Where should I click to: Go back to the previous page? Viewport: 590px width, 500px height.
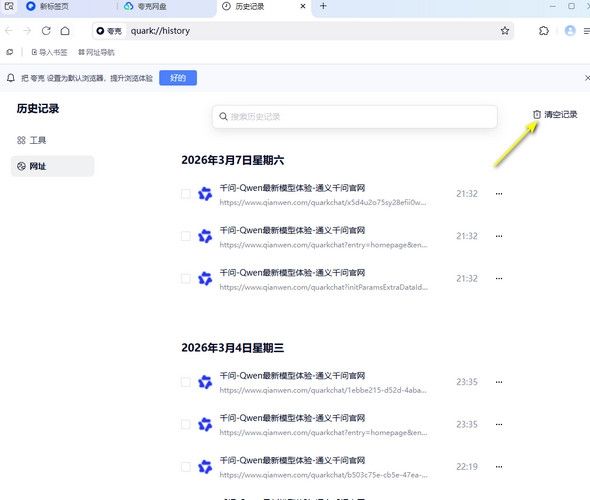click(9, 31)
